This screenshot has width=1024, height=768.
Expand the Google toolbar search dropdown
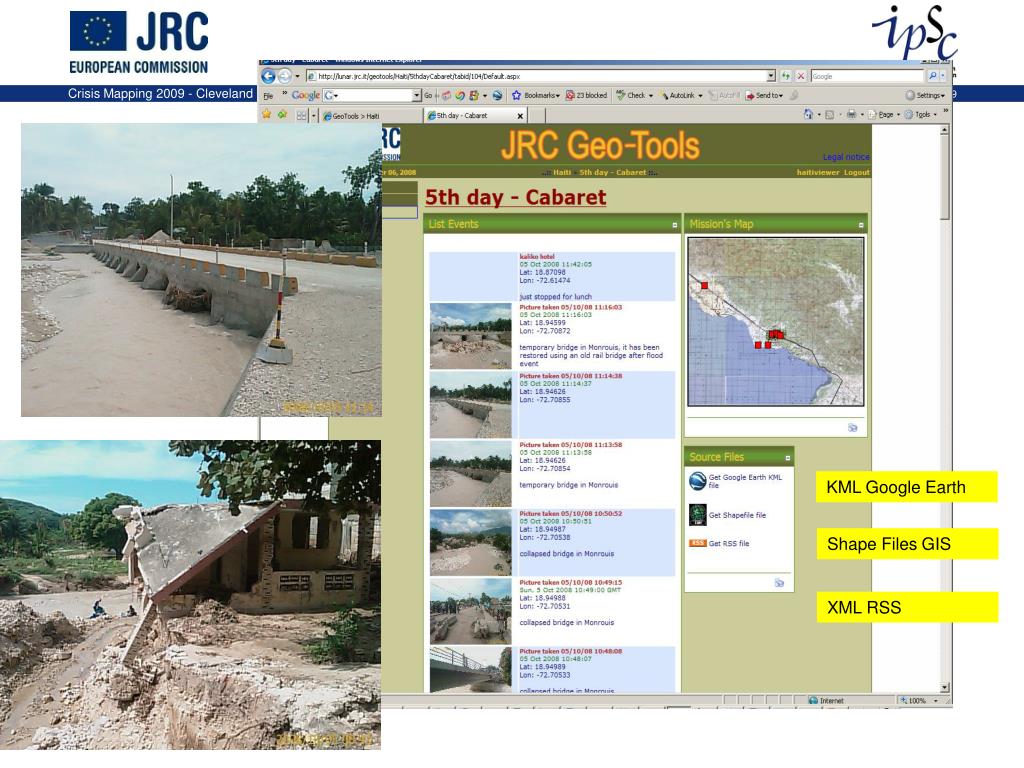417,95
